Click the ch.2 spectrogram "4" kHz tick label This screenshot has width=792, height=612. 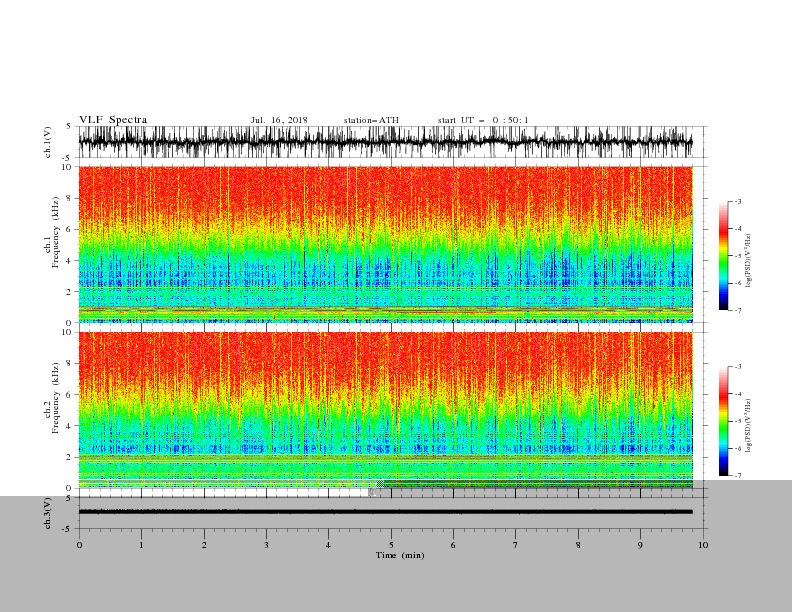click(x=69, y=426)
